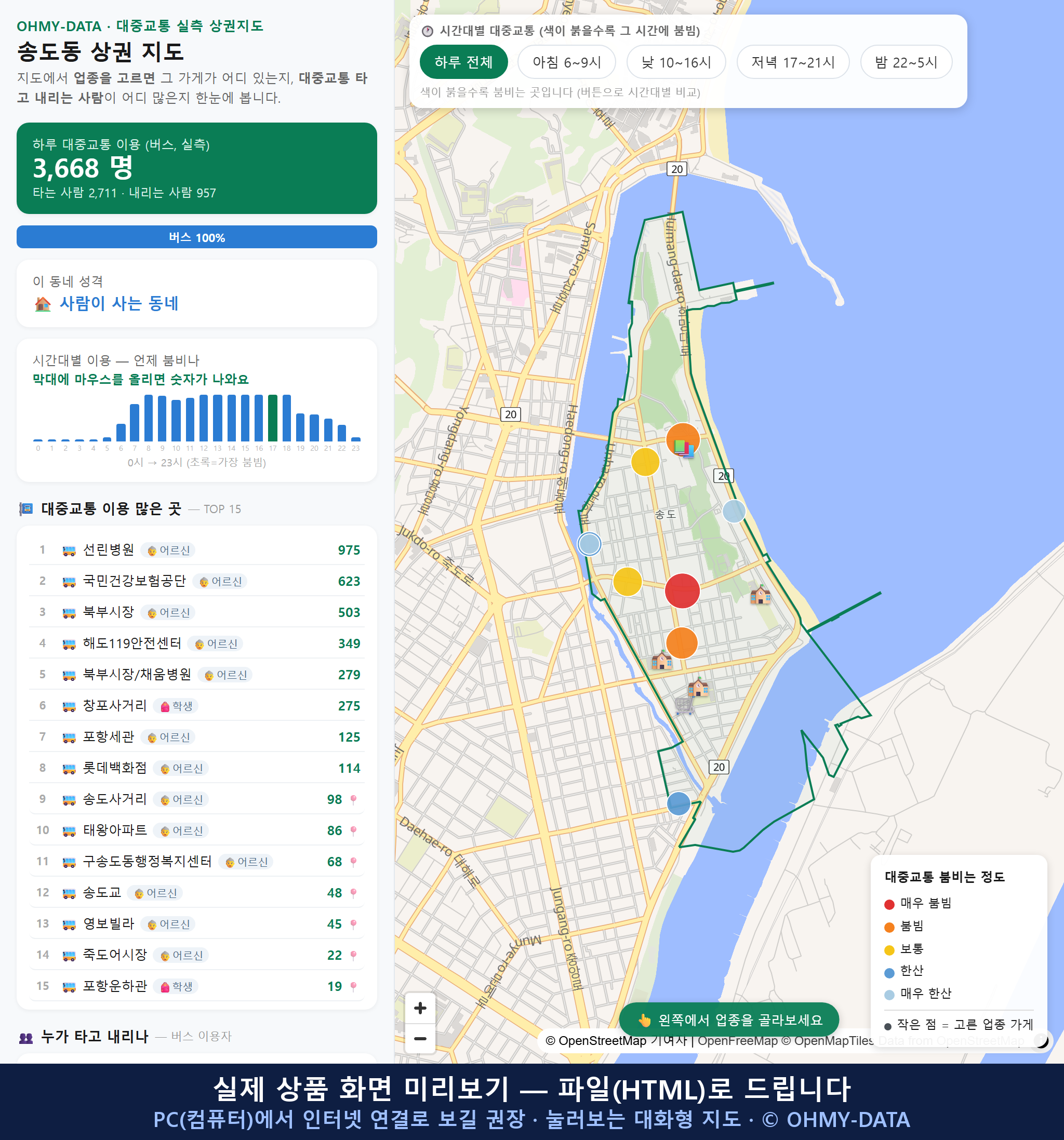Click the 3,668 명 daily ridership figure
The width and height of the screenshot is (1064, 1140).
click(83, 168)
